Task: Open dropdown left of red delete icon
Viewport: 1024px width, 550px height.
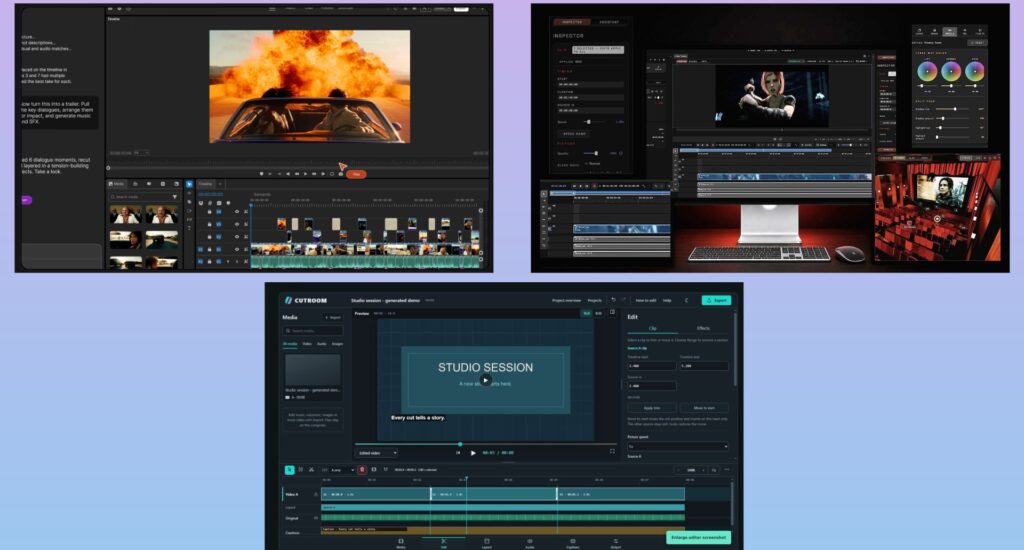Action: [342, 470]
